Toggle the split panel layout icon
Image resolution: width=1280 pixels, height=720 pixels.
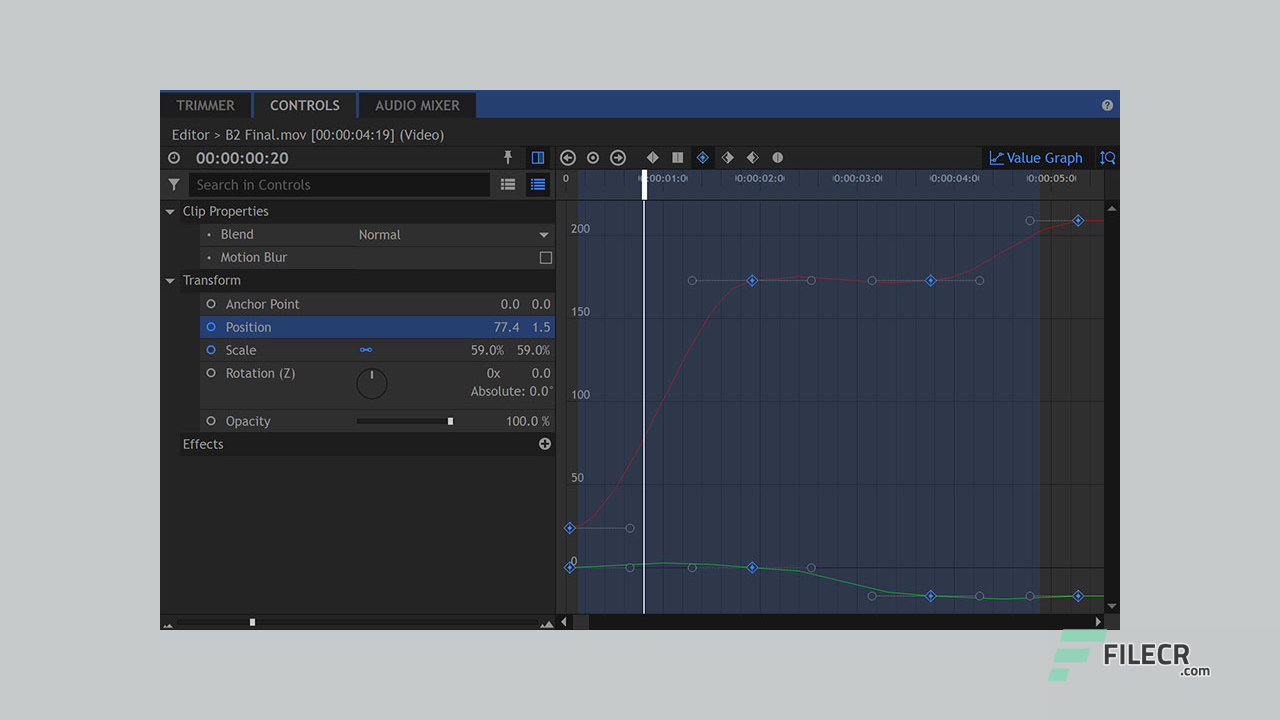click(538, 158)
